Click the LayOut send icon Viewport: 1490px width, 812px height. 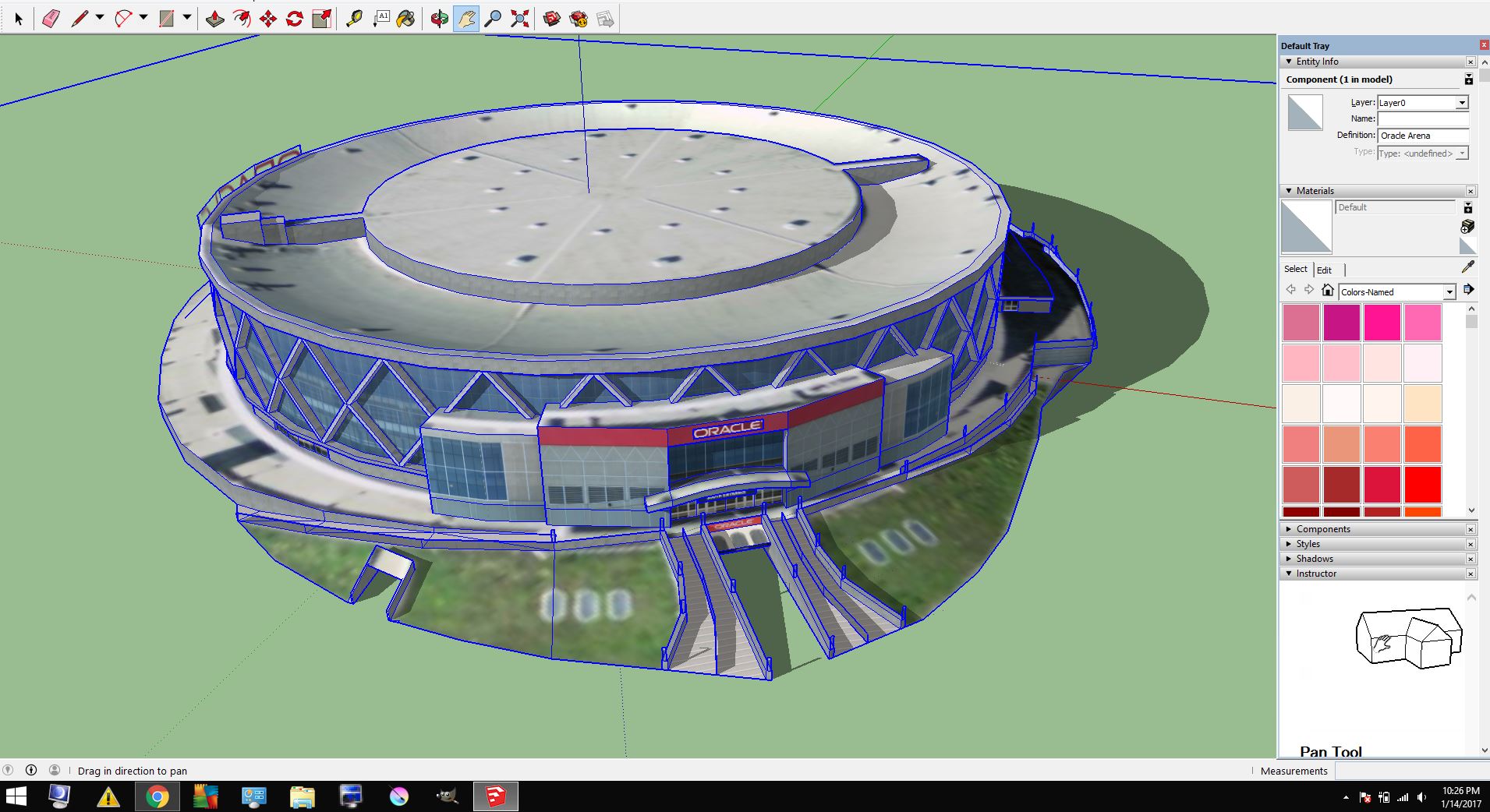[x=606, y=19]
